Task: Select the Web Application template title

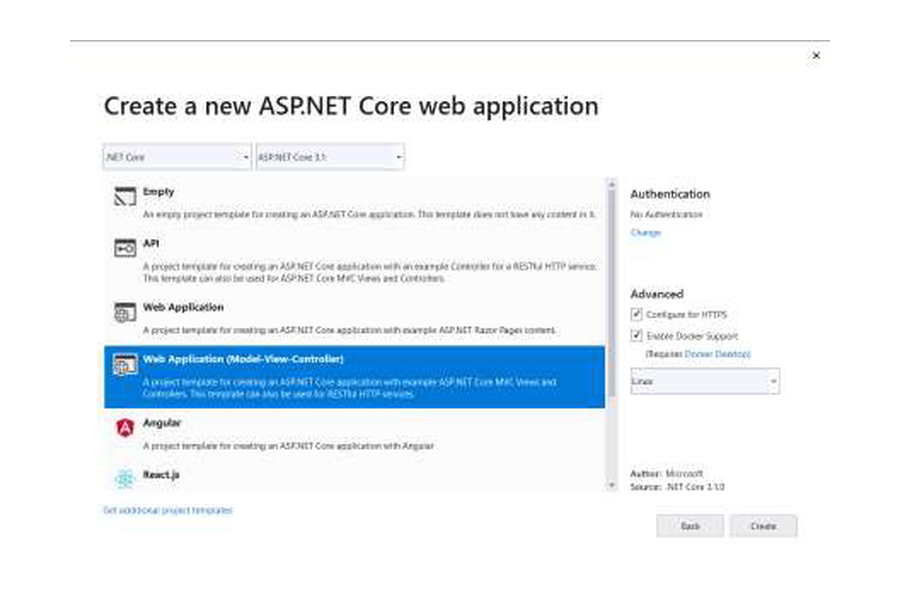Action: (x=183, y=307)
